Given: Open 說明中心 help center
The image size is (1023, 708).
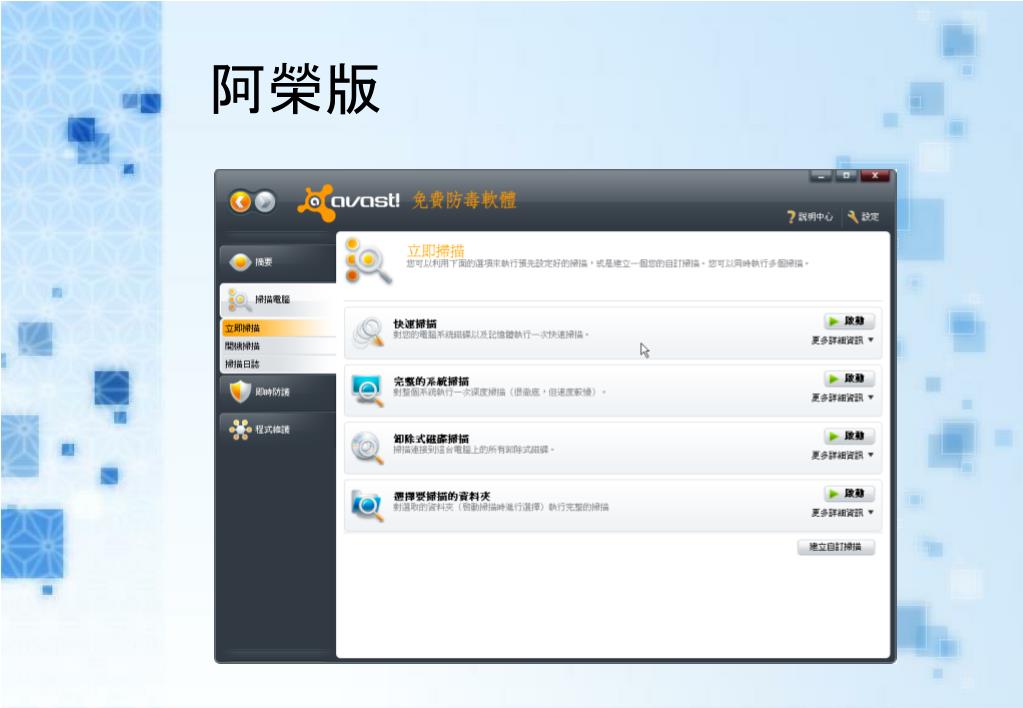Looking at the screenshot, I should pos(810,217).
